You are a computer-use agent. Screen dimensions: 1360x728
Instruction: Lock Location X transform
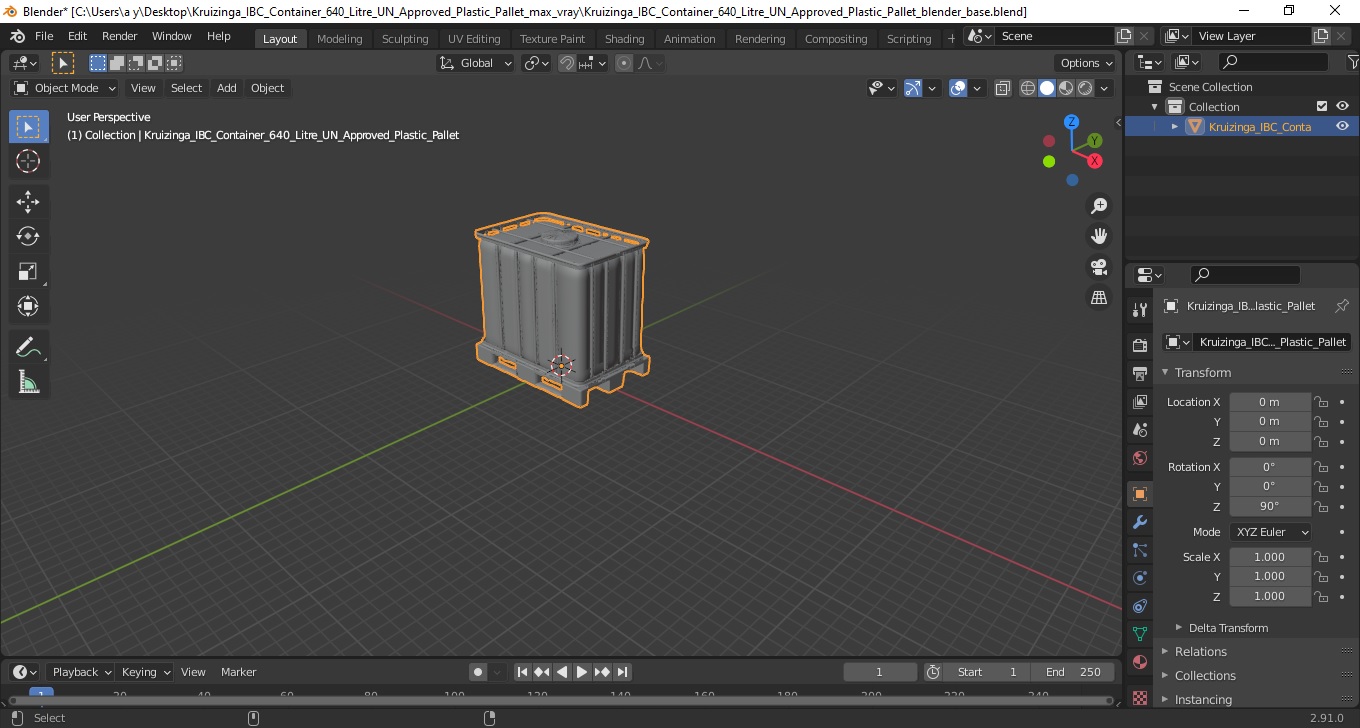1321,402
